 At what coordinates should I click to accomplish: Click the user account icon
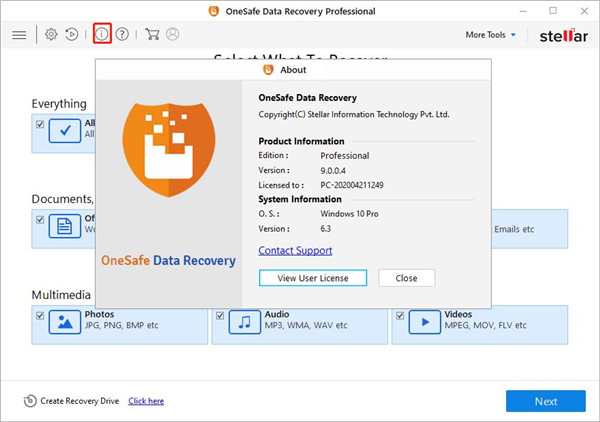pyautogui.click(x=173, y=34)
